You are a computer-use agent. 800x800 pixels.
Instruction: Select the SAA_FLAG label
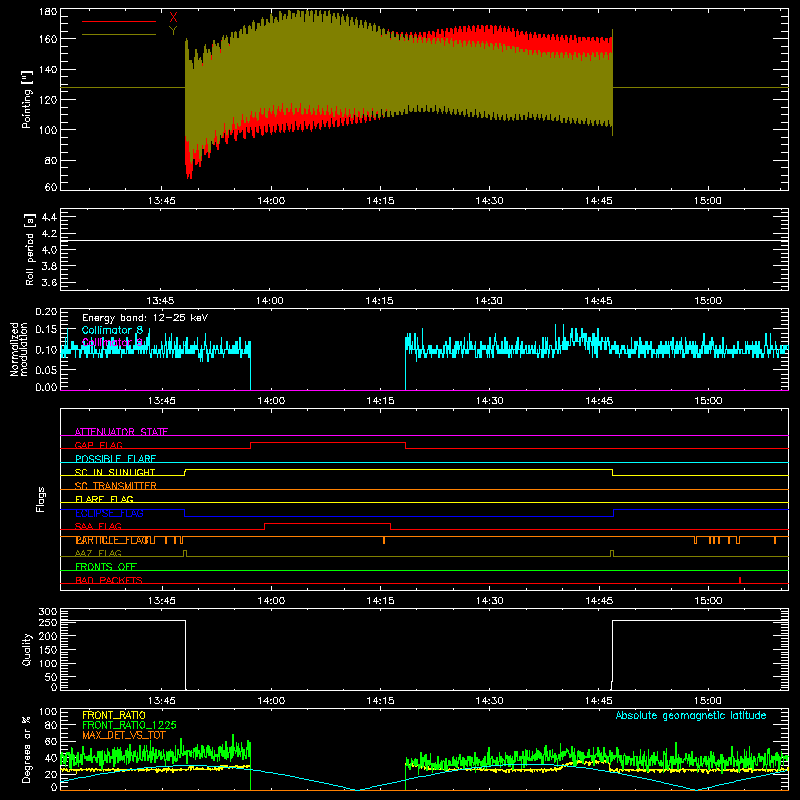(98, 526)
